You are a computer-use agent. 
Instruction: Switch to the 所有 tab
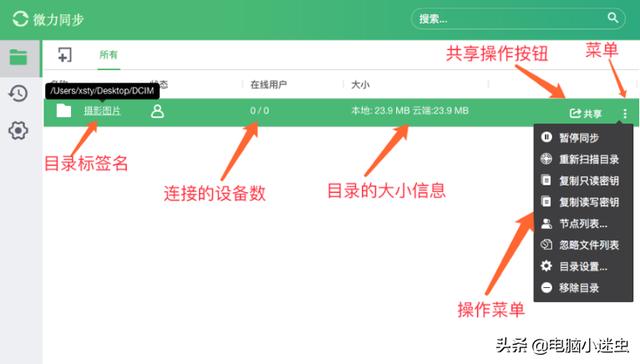(x=109, y=55)
